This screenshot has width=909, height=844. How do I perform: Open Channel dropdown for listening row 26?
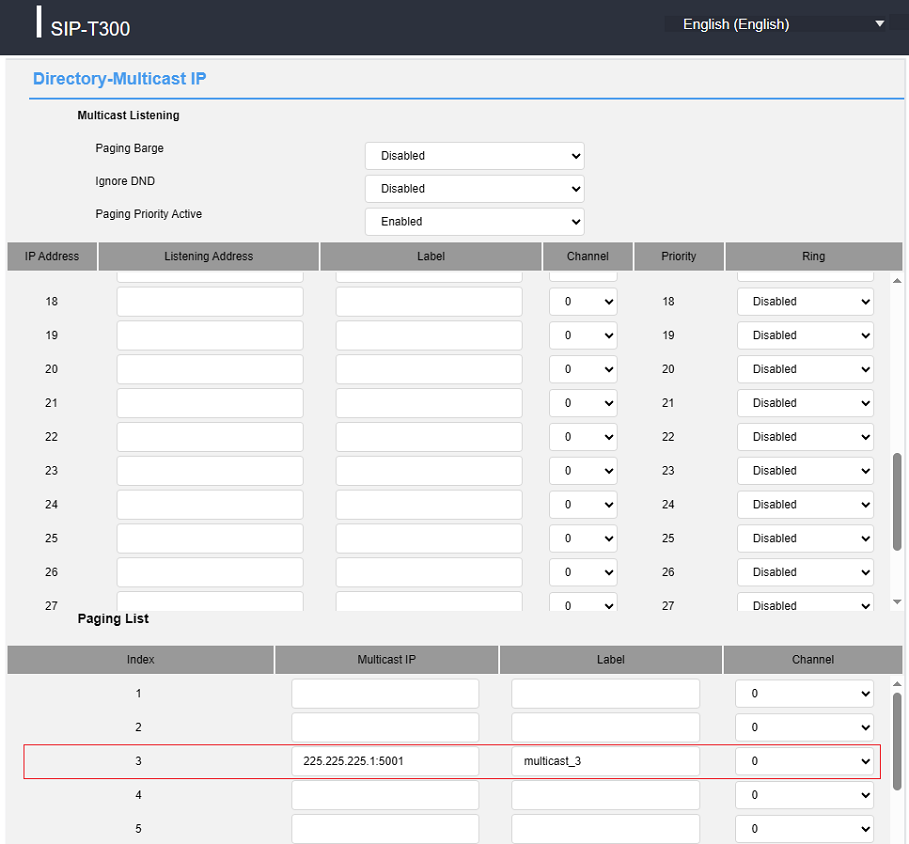[x=583, y=572]
